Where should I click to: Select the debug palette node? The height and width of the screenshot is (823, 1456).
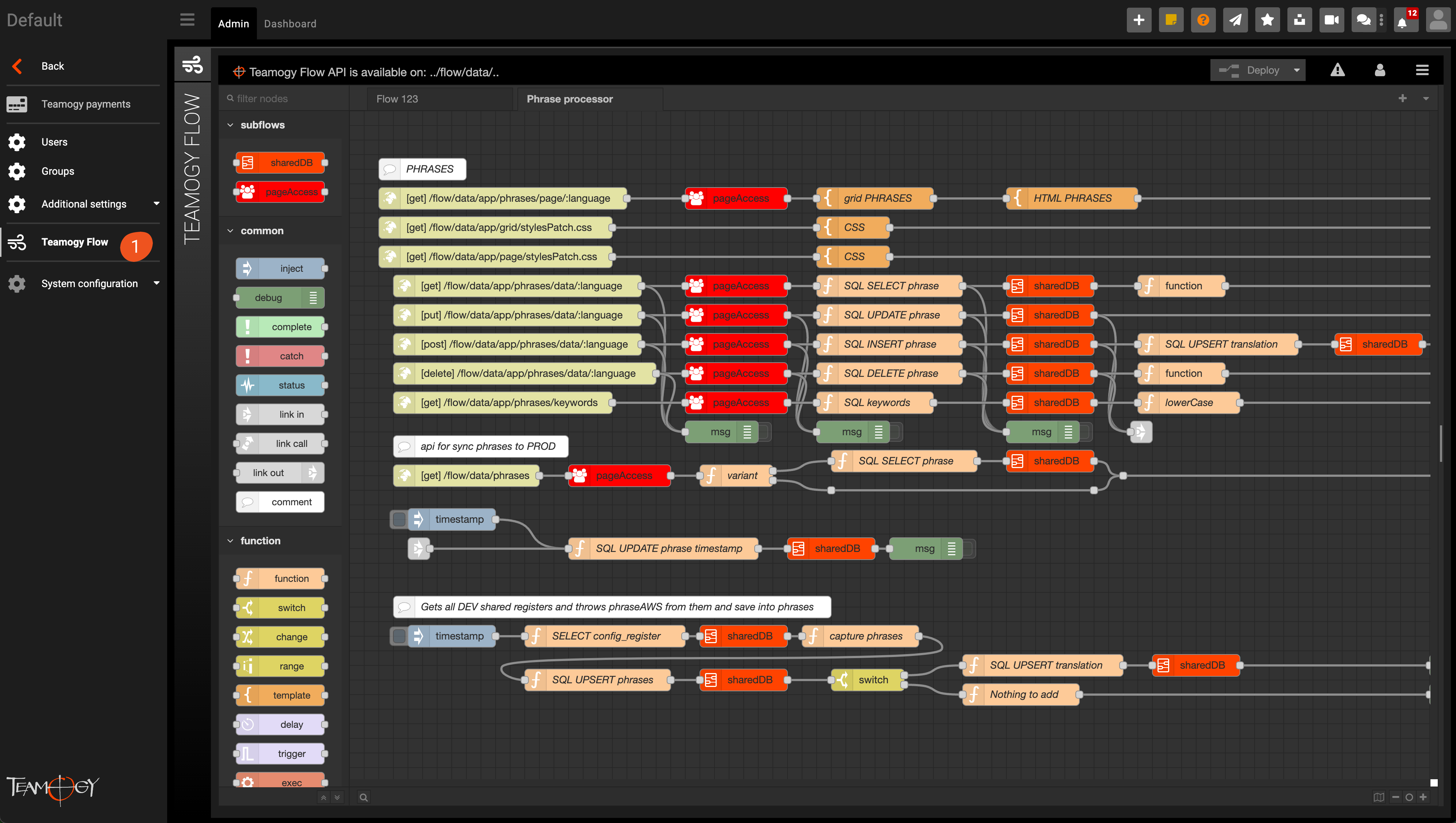click(x=281, y=298)
